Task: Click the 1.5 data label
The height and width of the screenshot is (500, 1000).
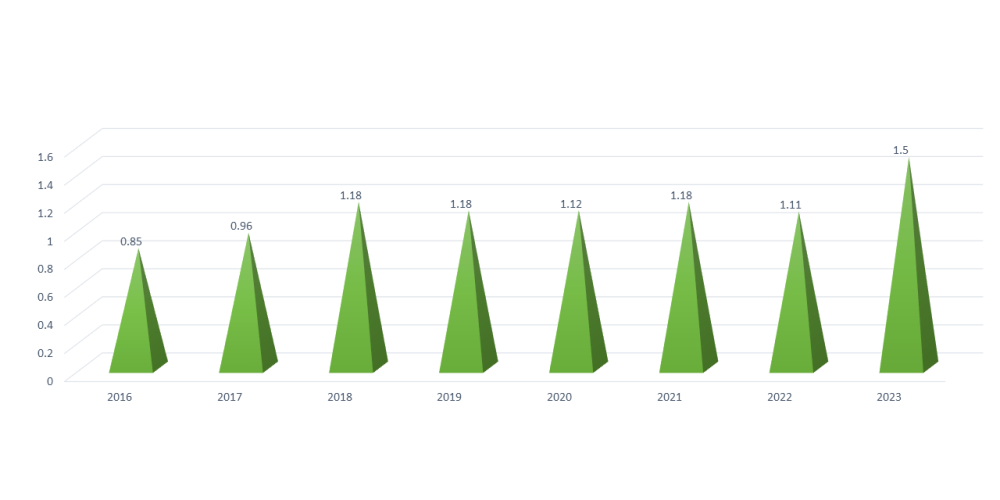Action: 901,150
